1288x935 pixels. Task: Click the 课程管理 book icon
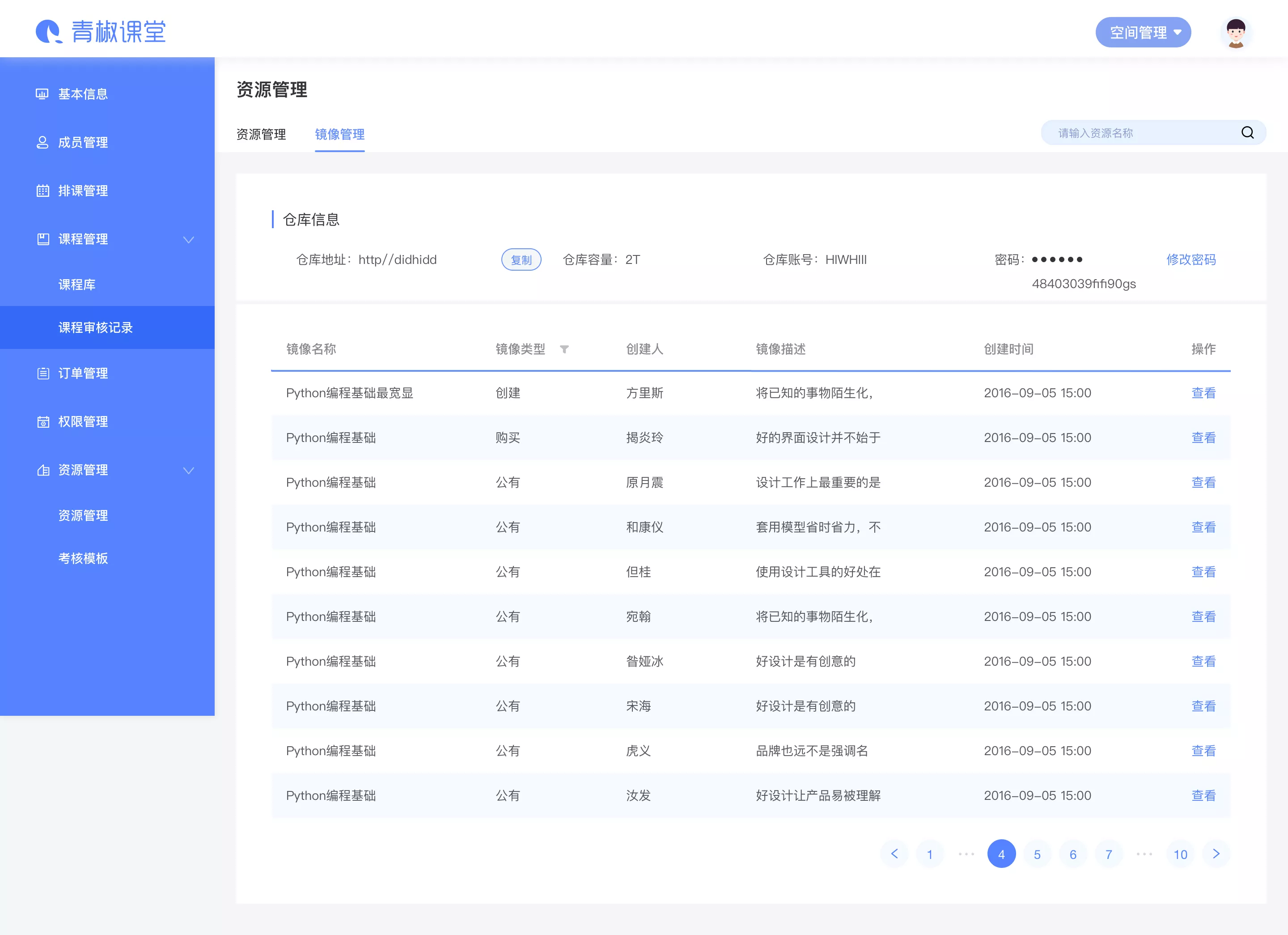point(42,239)
